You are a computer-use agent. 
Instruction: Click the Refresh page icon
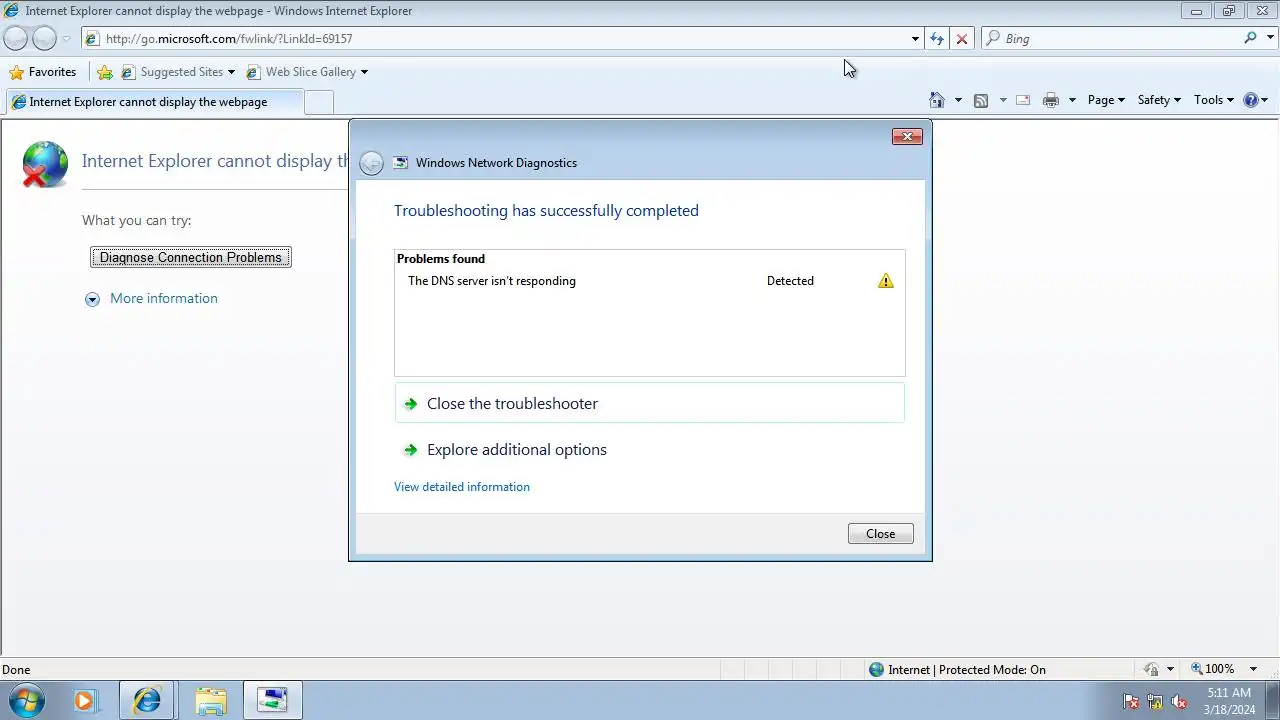tap(937, 39)
